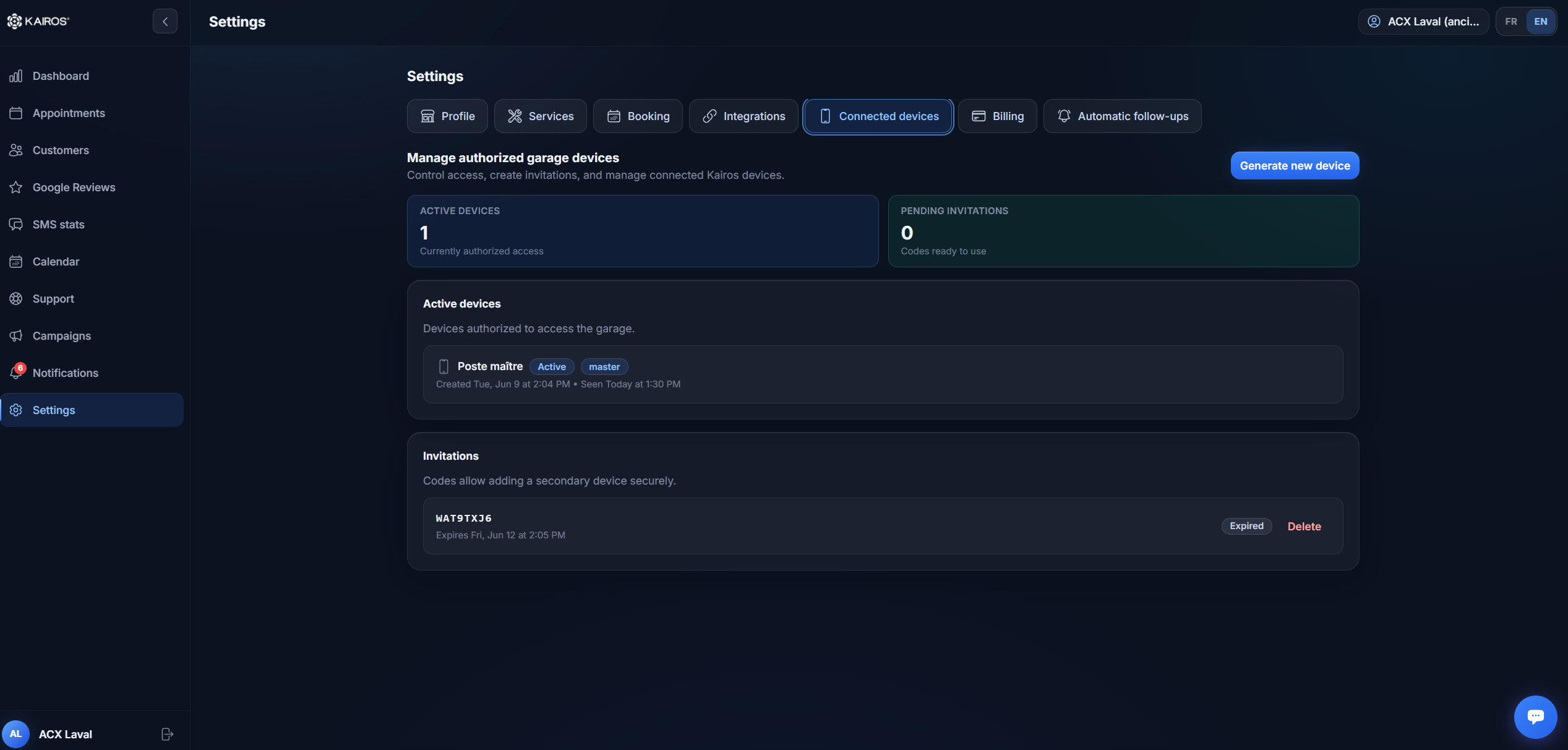Click the Automatic follow-ups bell icon
Viewport: 1568px width, 750px height.
[1064, 116]
